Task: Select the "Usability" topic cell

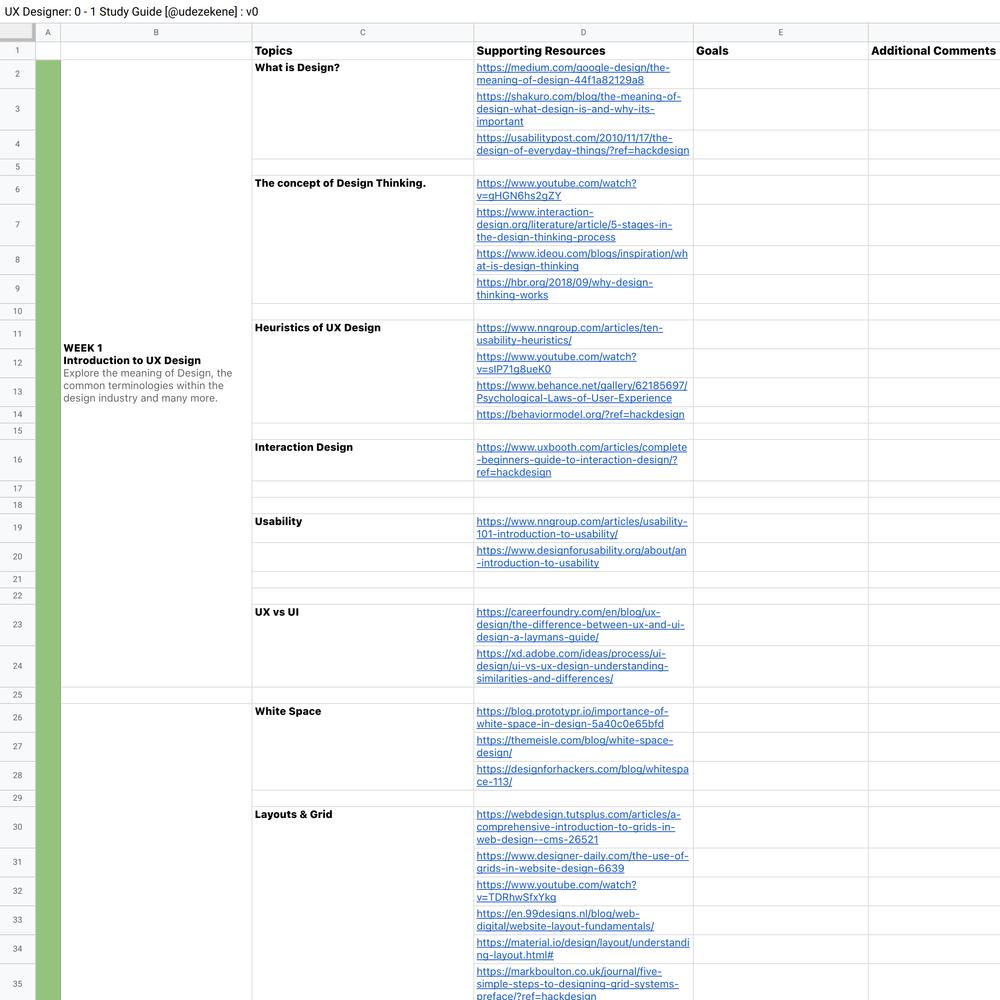Action: pos(362,527)
